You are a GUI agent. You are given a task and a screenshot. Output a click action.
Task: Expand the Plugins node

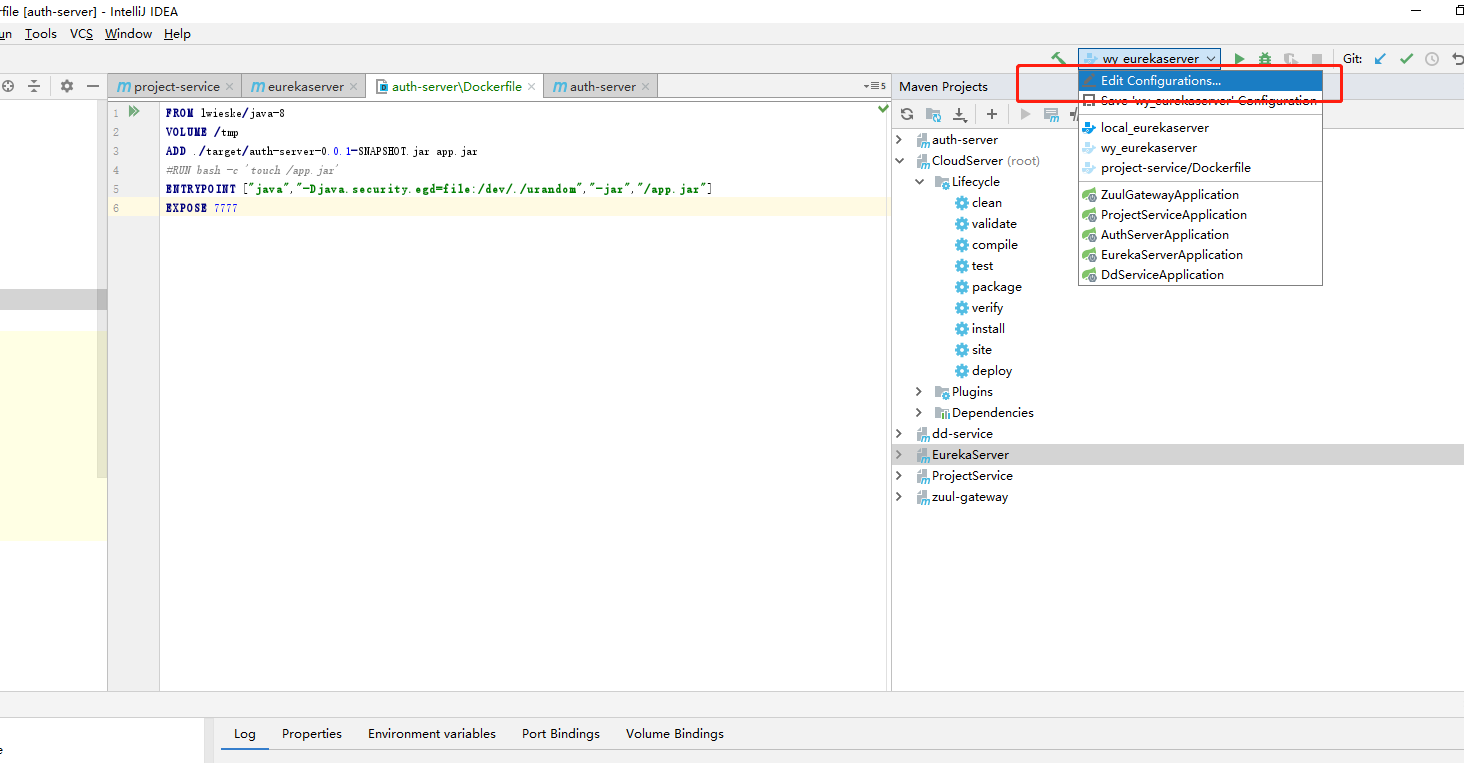[919, 392]
